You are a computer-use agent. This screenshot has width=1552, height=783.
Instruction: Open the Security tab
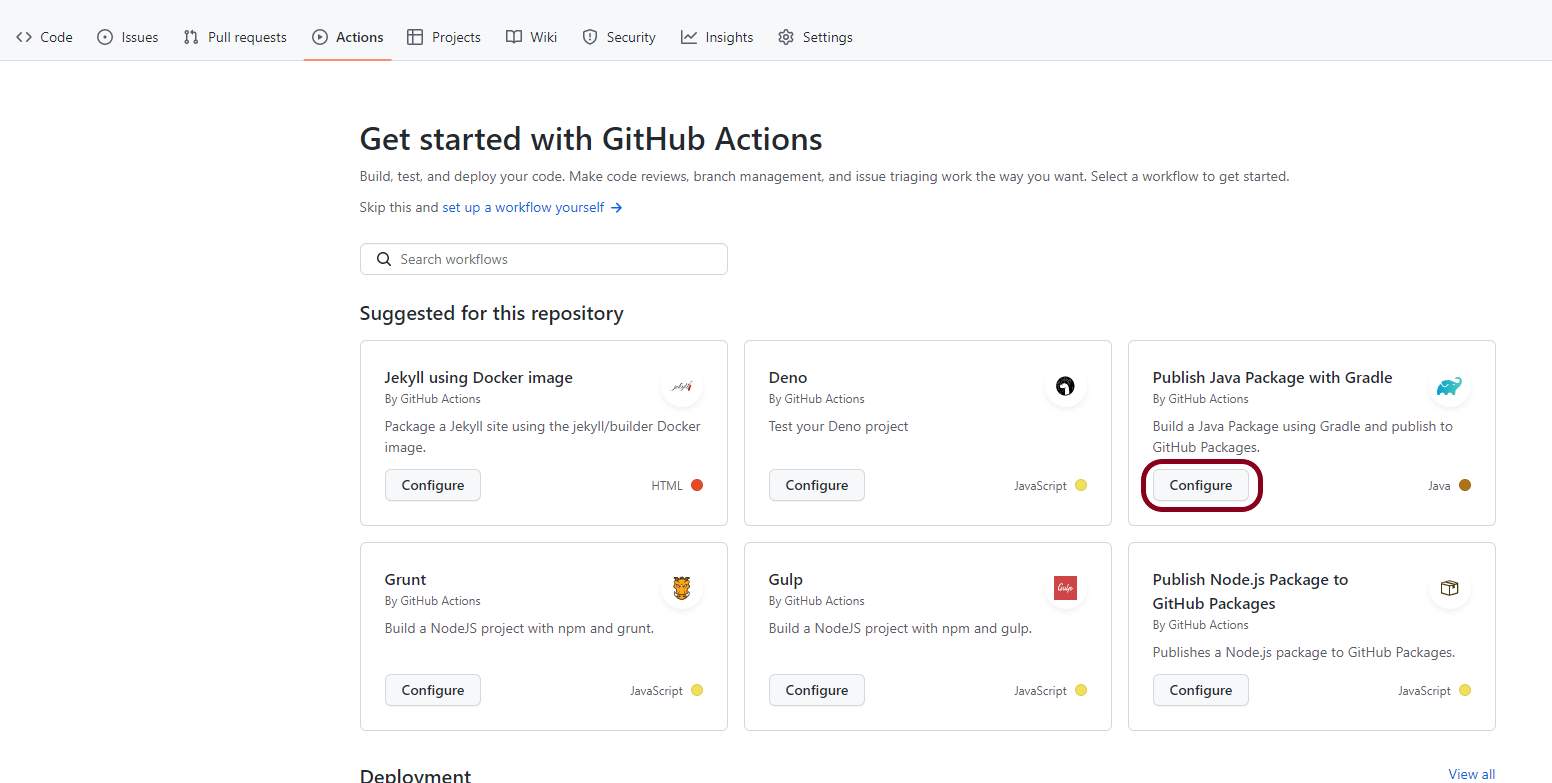[x=619, y=37]
